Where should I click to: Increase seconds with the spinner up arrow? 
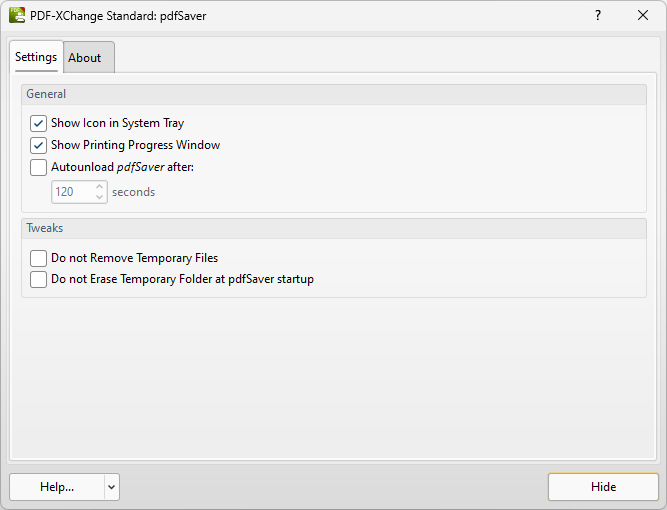click(x=100, y=187)
